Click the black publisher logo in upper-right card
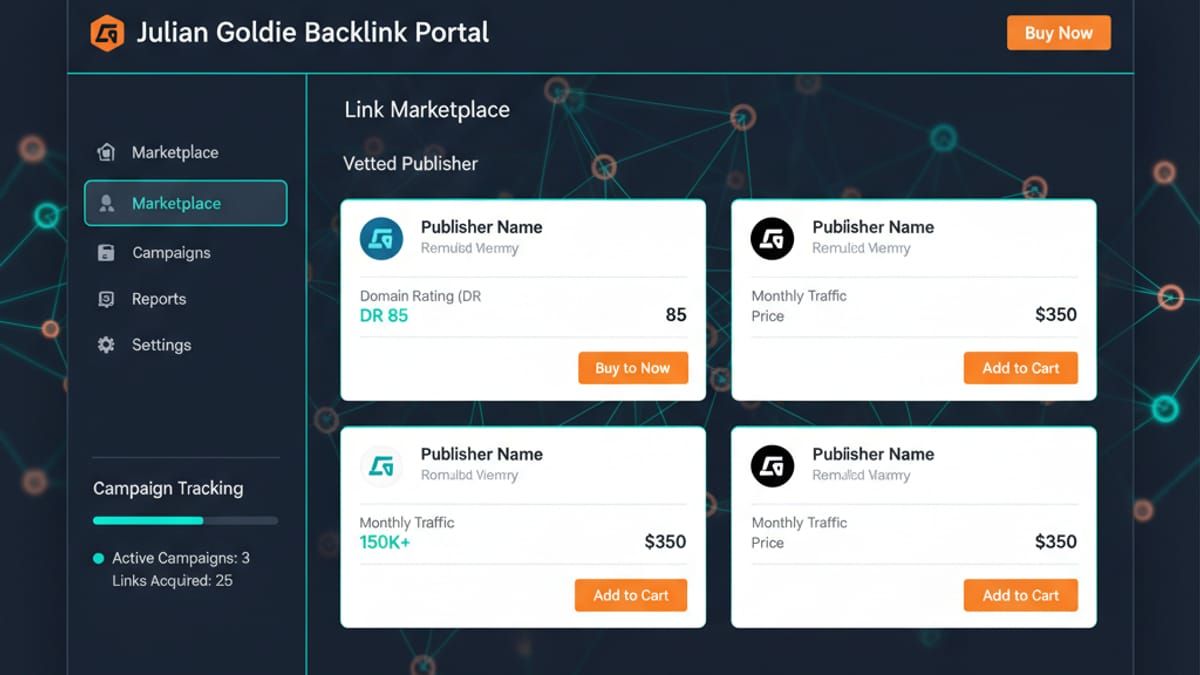Image resolution: width=1200 pixels, height=675 pixels. pos(772,240)
